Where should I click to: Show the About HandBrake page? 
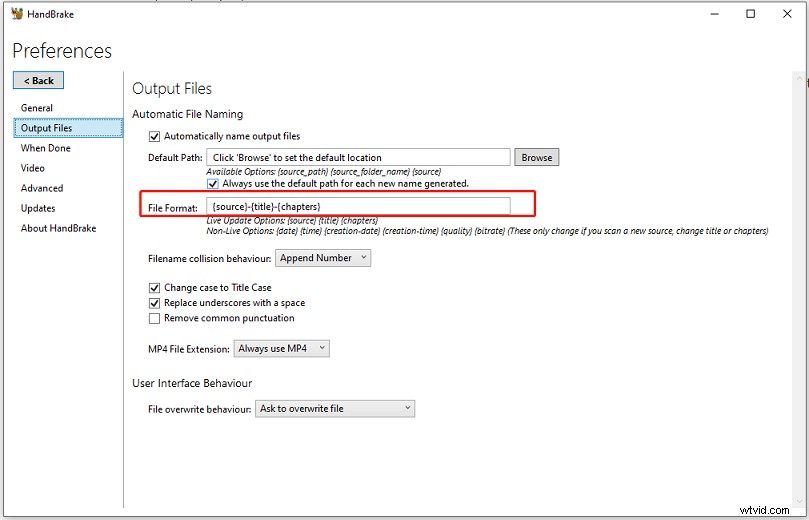[58, 229]
